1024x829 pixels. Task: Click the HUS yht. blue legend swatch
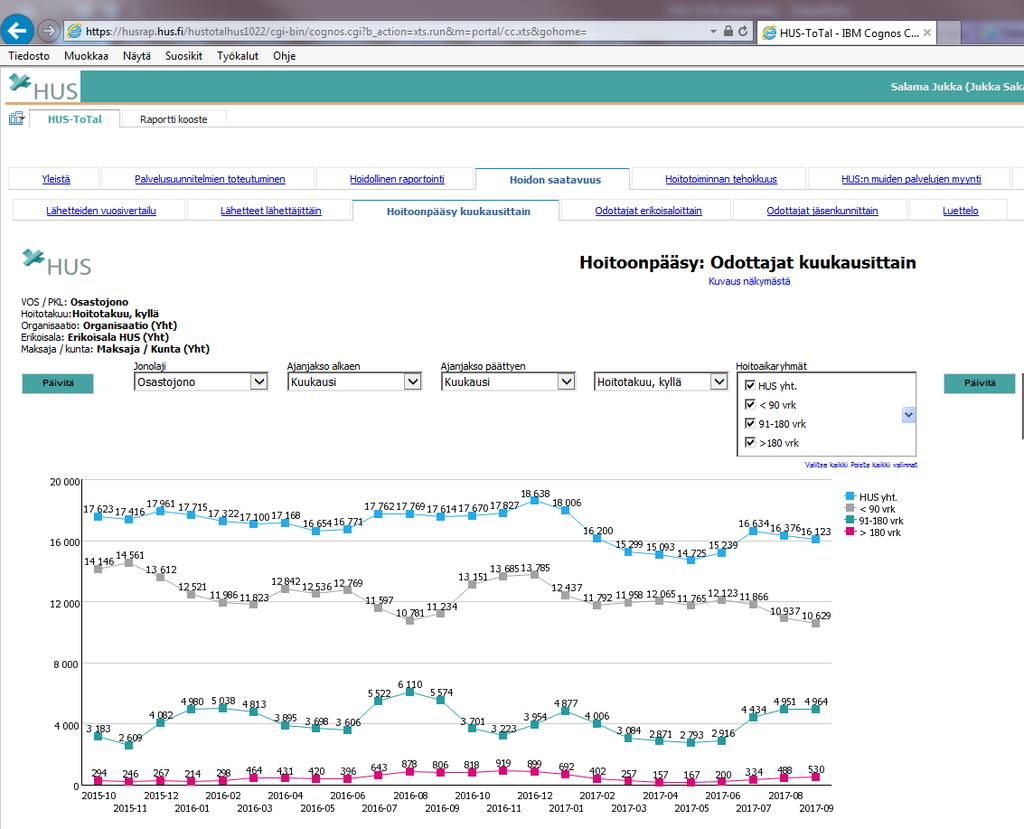[x=850, y=496]
